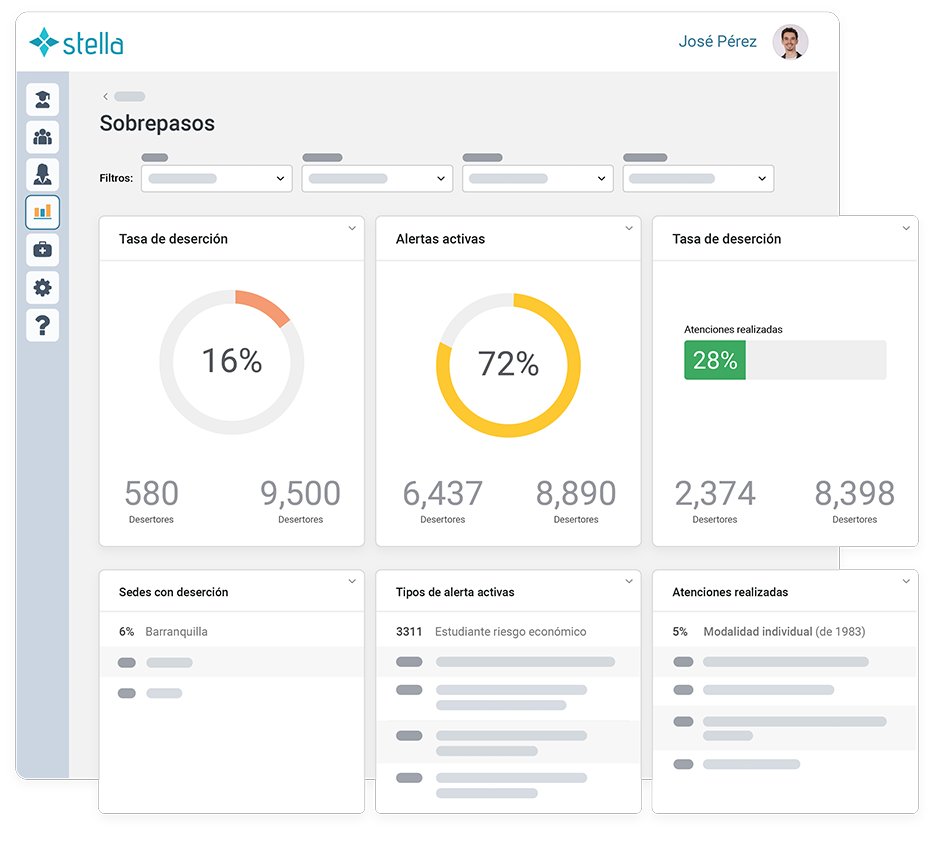The image size is (934, 850).
Task: Click the Atenciones realizadas progress label
Action: pos(733,329)
